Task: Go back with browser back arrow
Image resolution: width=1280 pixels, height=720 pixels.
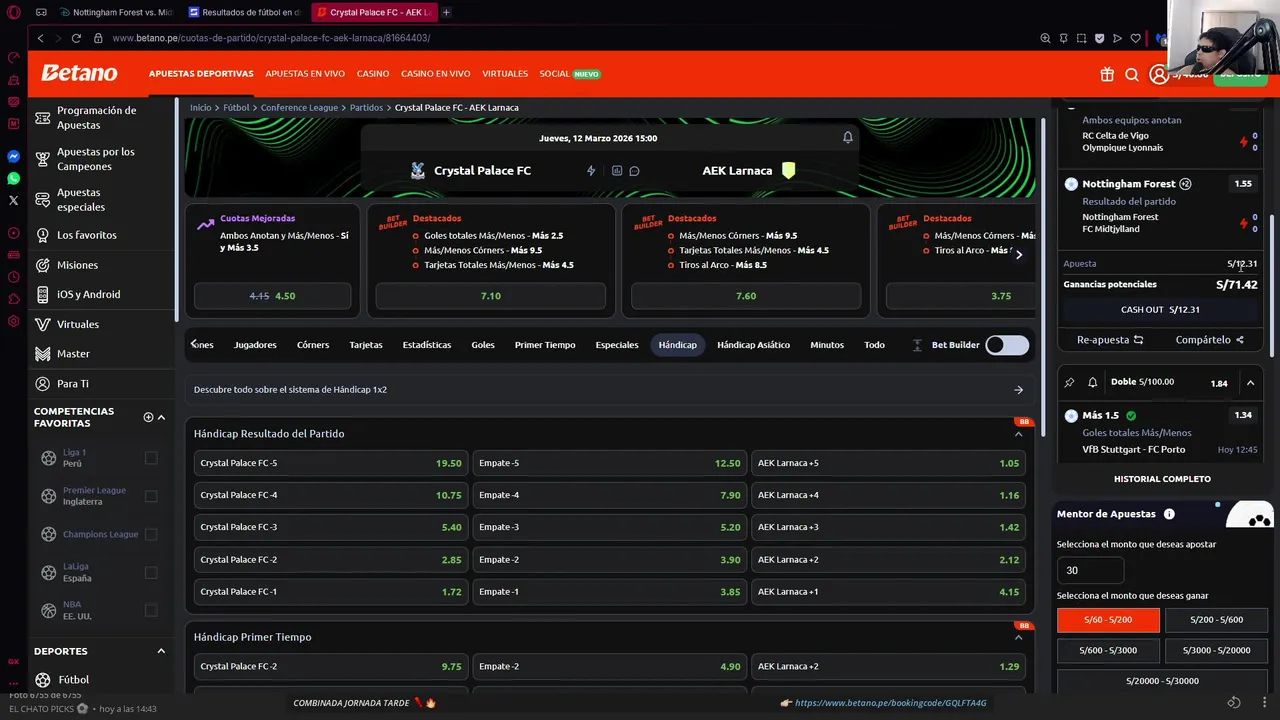Action: (40, 38)
